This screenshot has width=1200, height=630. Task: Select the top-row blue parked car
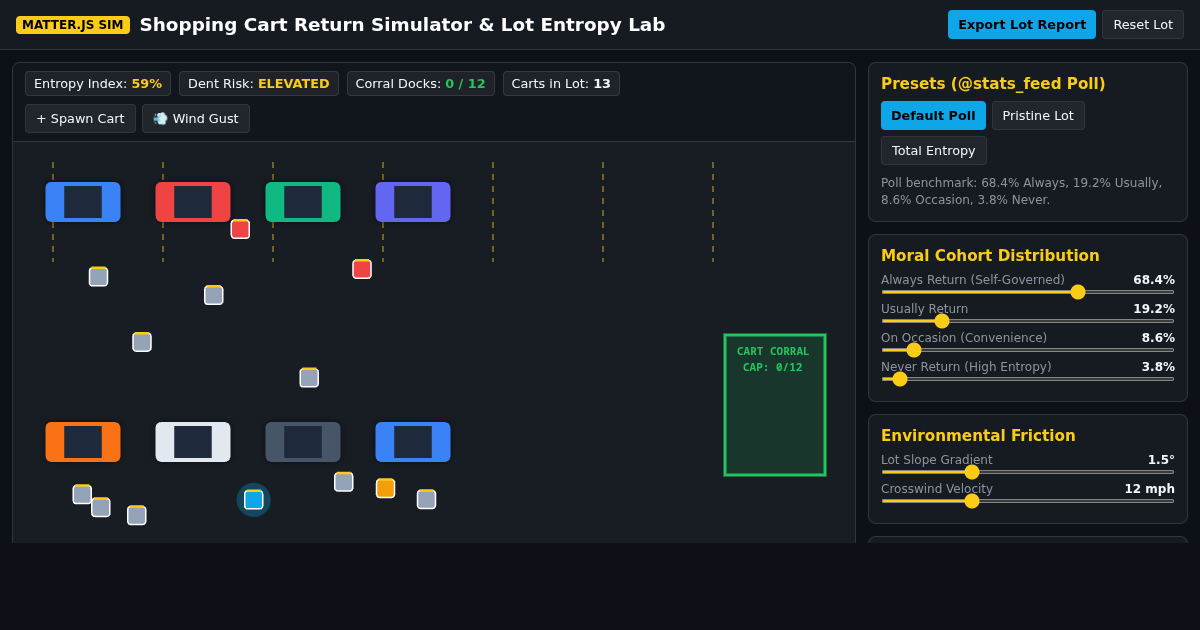(x=83, y=202)
